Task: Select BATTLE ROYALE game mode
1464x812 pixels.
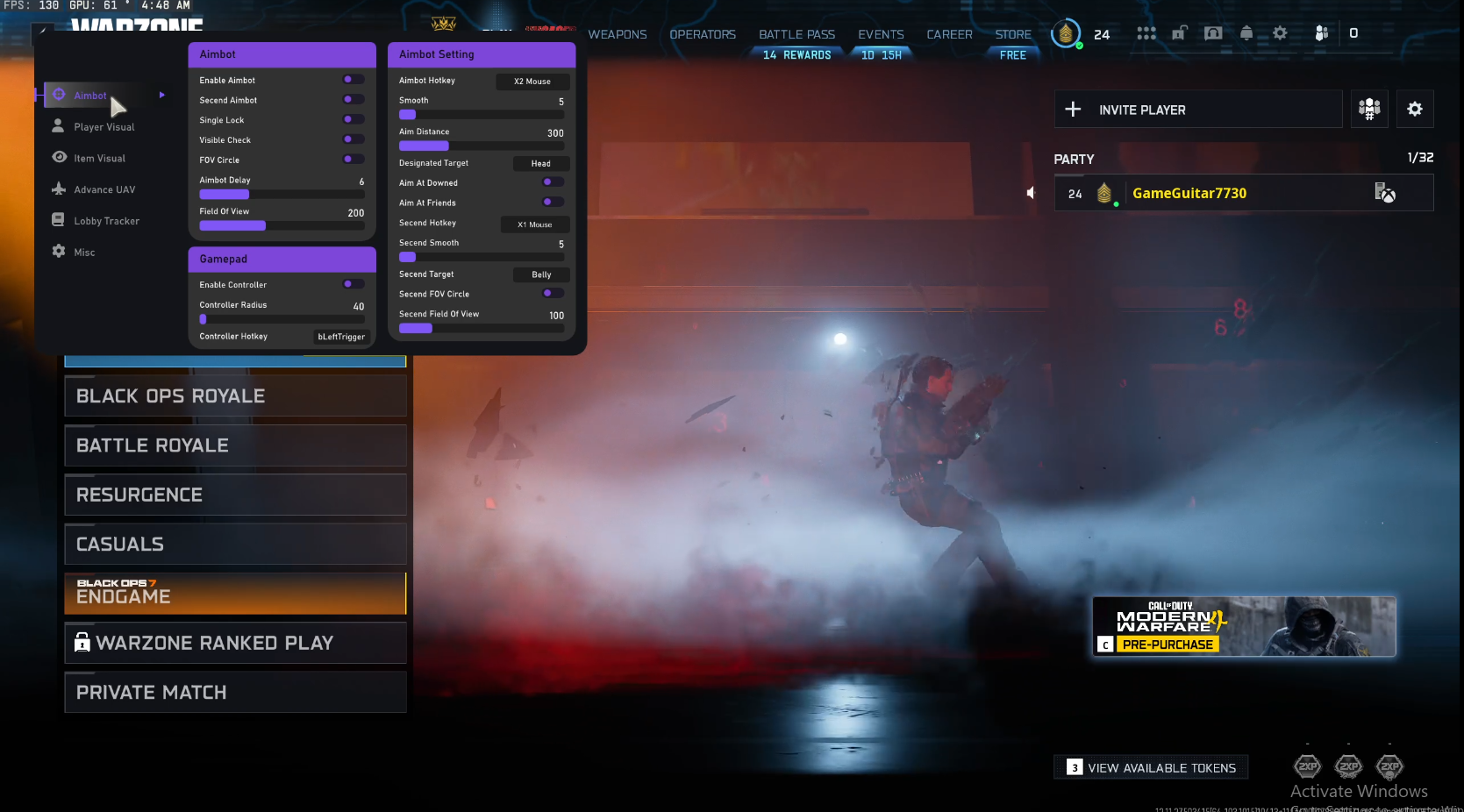Action: click(x=235, y=445)
